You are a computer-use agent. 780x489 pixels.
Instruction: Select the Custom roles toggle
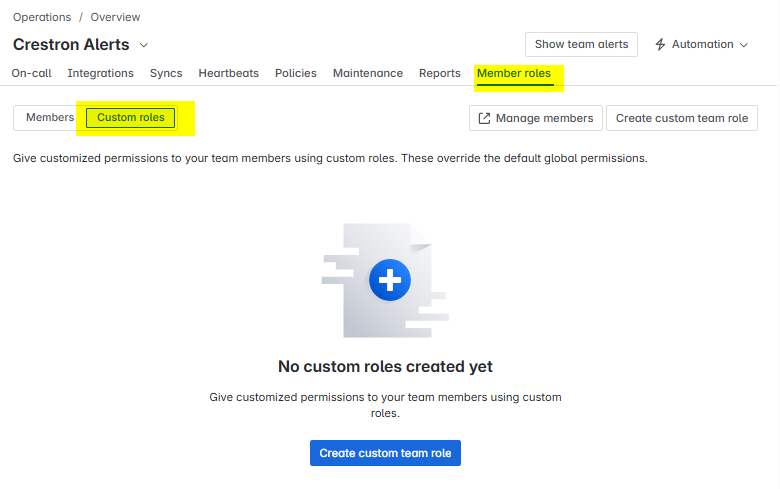click(130, 117)
